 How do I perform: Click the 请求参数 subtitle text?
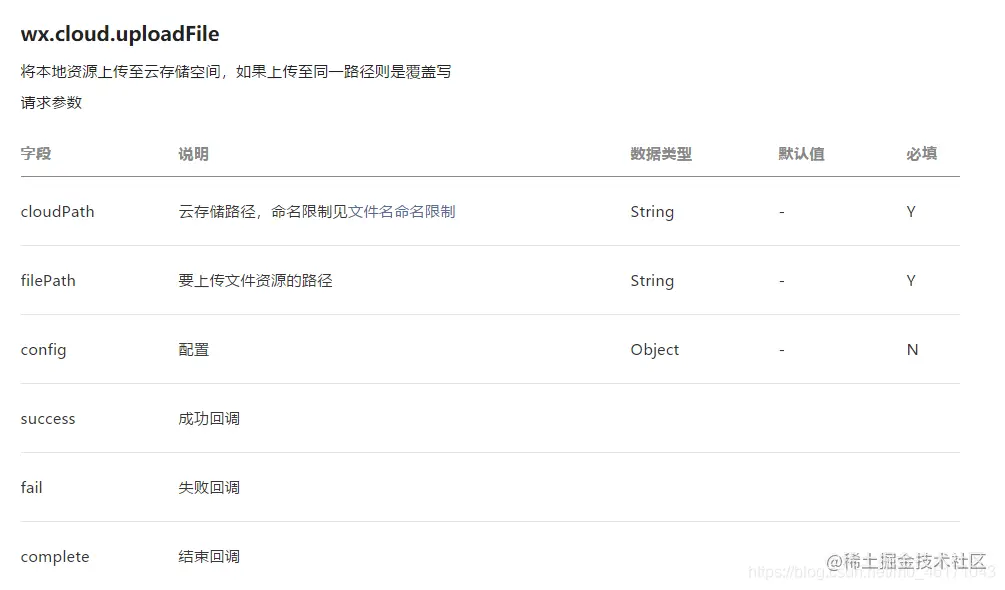(x=51, y=102)
